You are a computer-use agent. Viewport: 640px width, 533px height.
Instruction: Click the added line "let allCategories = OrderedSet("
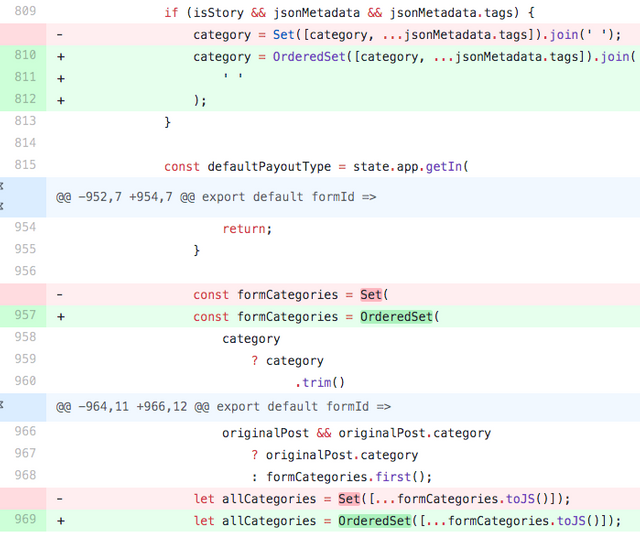tap(407, 522)
